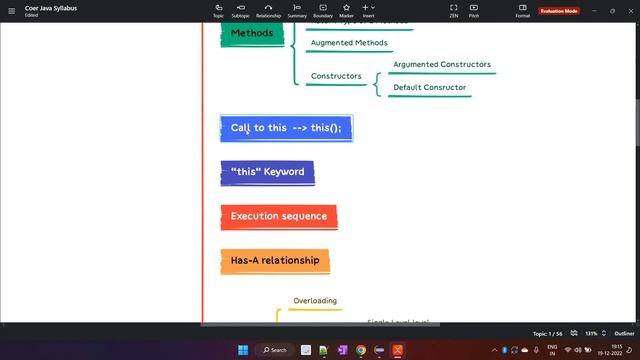Click the taskbar Search box
This screenshot has height=360, width=640.
tap(275, 350)
